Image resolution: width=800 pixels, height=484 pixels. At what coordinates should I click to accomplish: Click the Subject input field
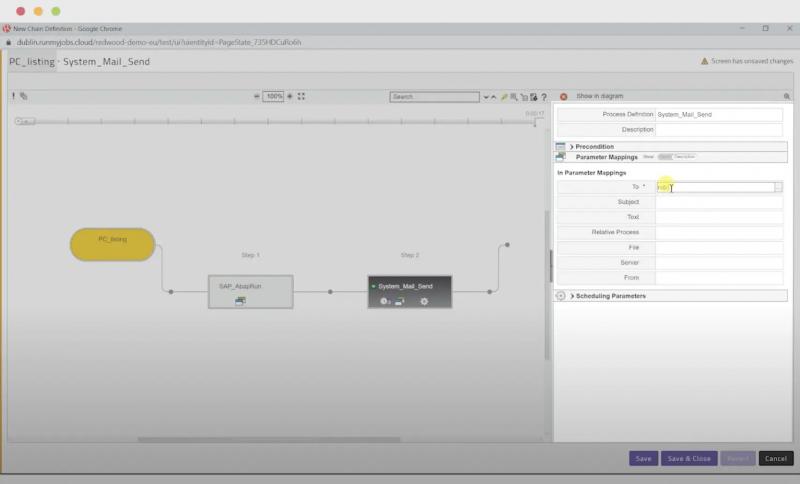pyautogui.click(x=719, y=202)
